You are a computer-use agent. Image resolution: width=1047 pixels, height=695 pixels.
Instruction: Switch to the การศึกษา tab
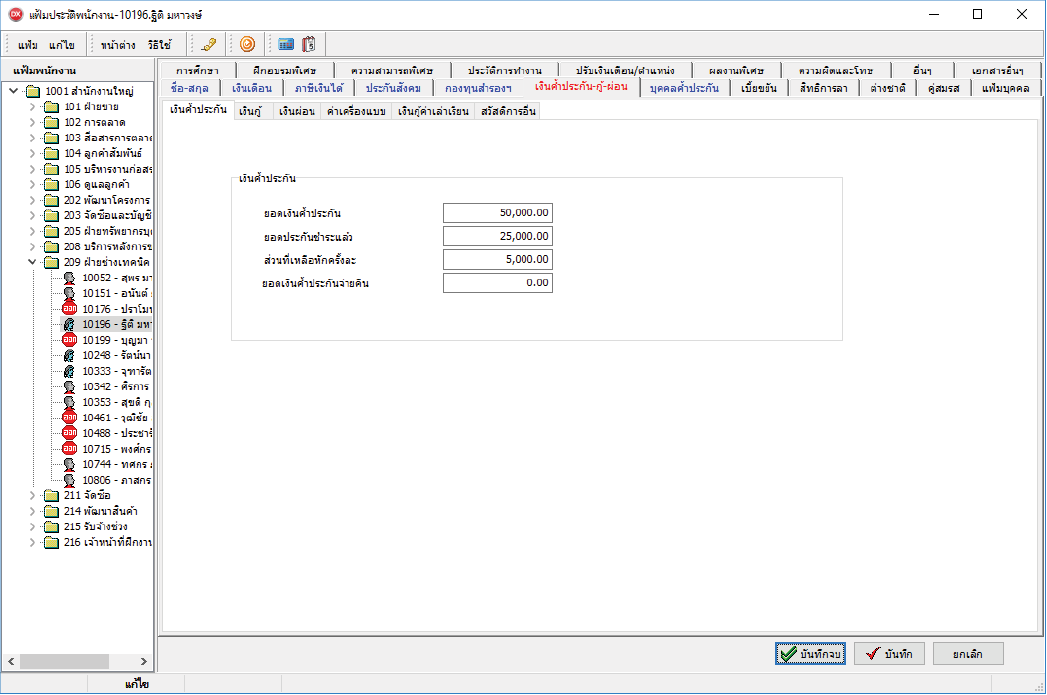[x=198, y=70]
